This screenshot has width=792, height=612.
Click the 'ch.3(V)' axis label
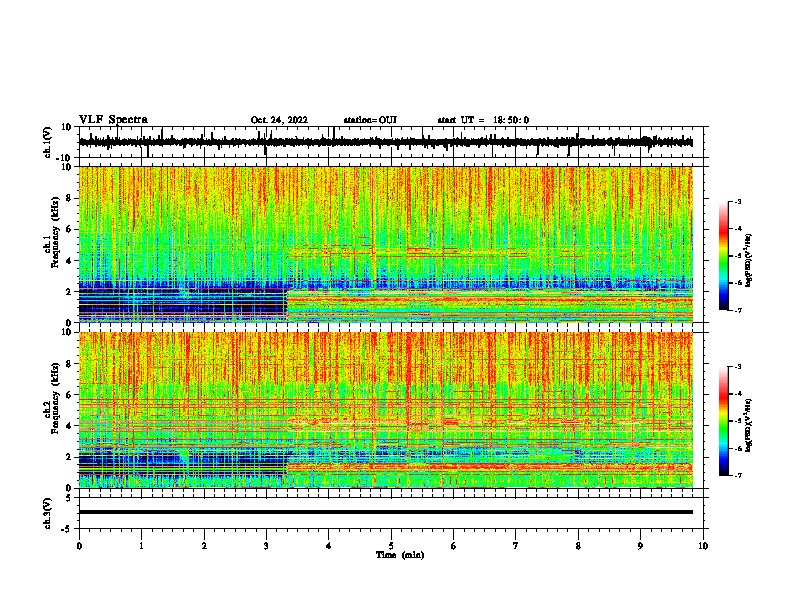48,513
